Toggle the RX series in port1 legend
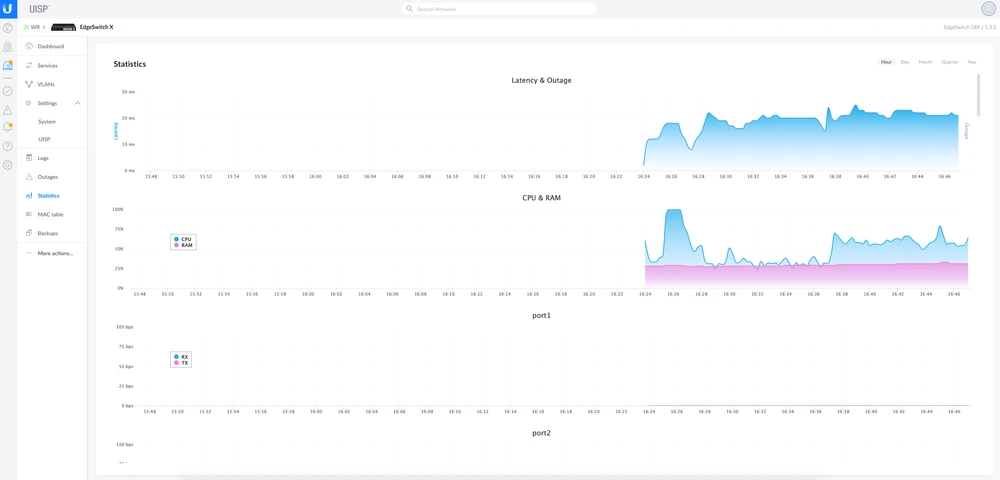 tap(181, 356)
